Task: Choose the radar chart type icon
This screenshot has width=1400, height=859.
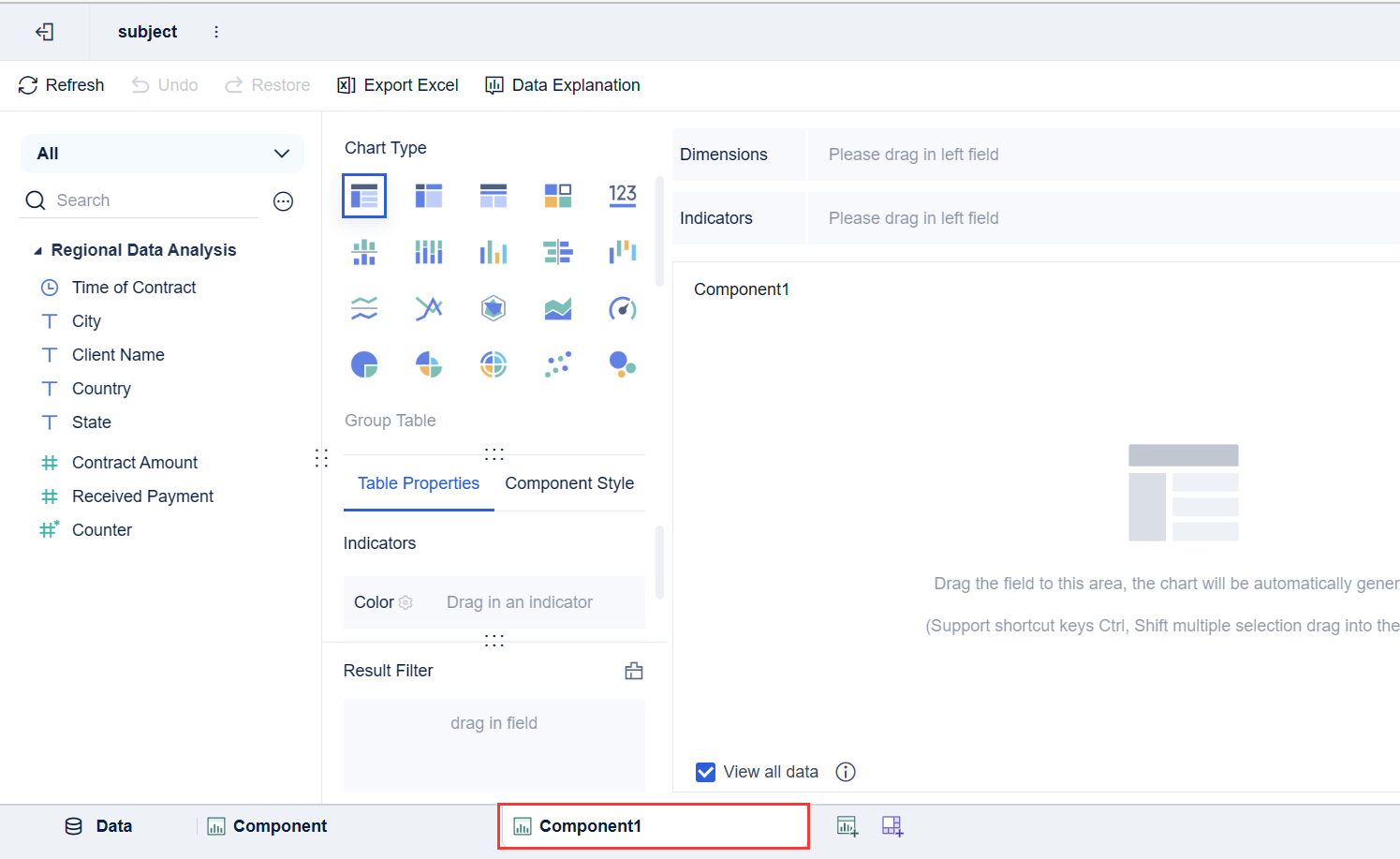Action: pos(494,308)
